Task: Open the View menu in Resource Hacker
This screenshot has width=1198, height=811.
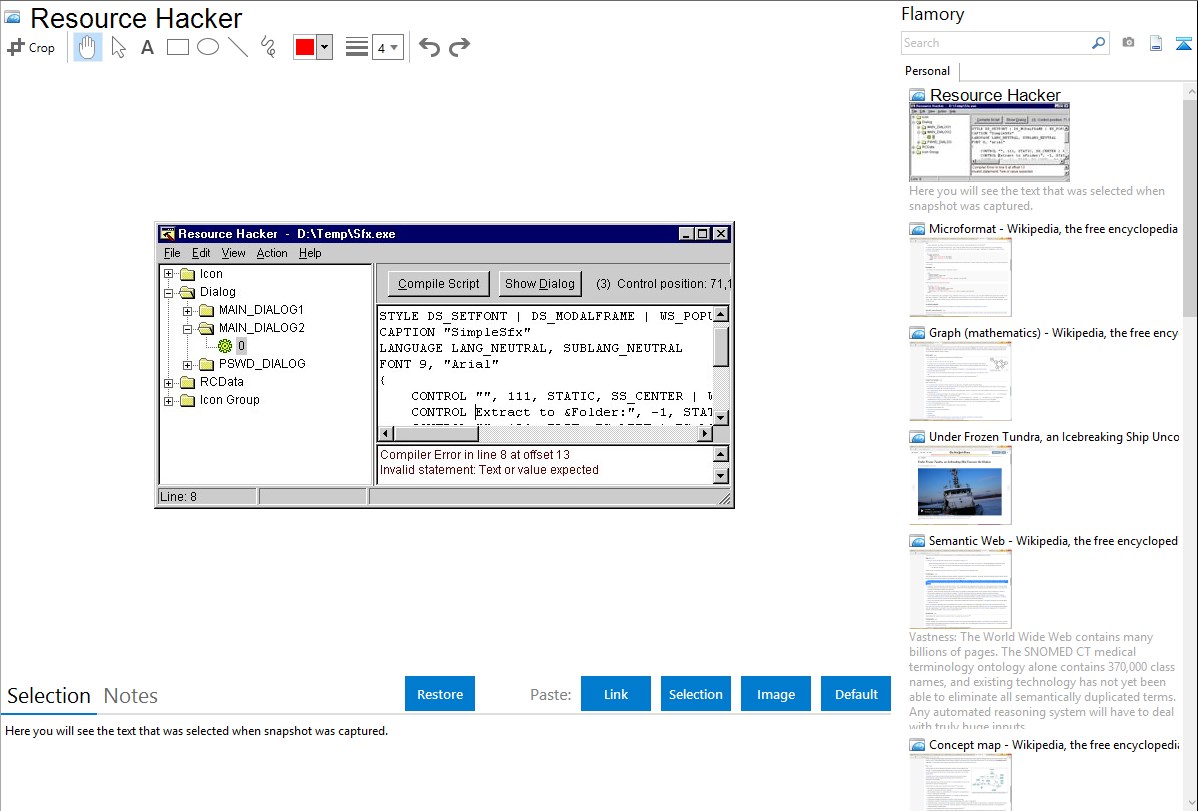Action: 233,253
